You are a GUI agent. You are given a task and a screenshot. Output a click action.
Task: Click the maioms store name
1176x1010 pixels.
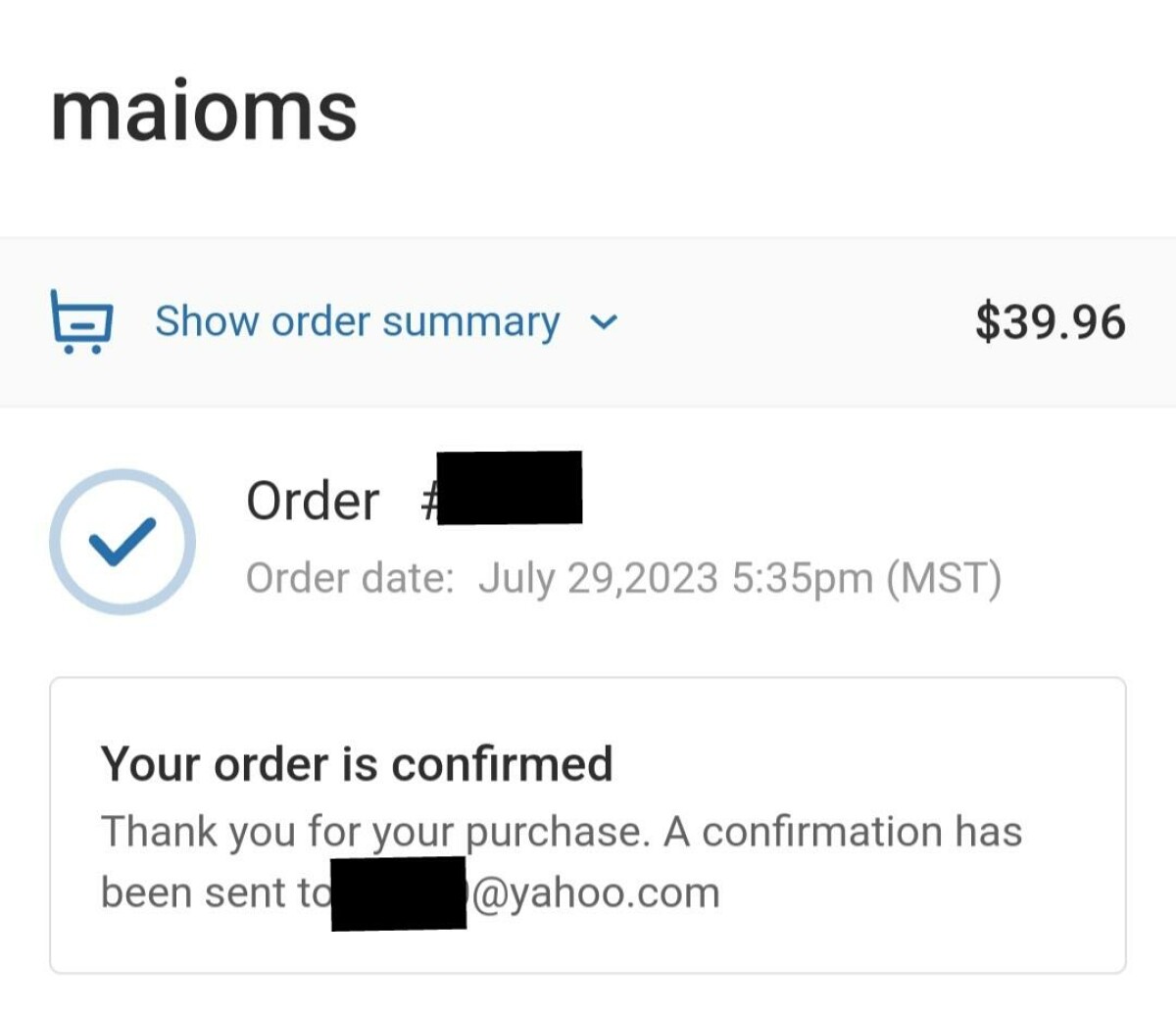(x=204, y=110)
